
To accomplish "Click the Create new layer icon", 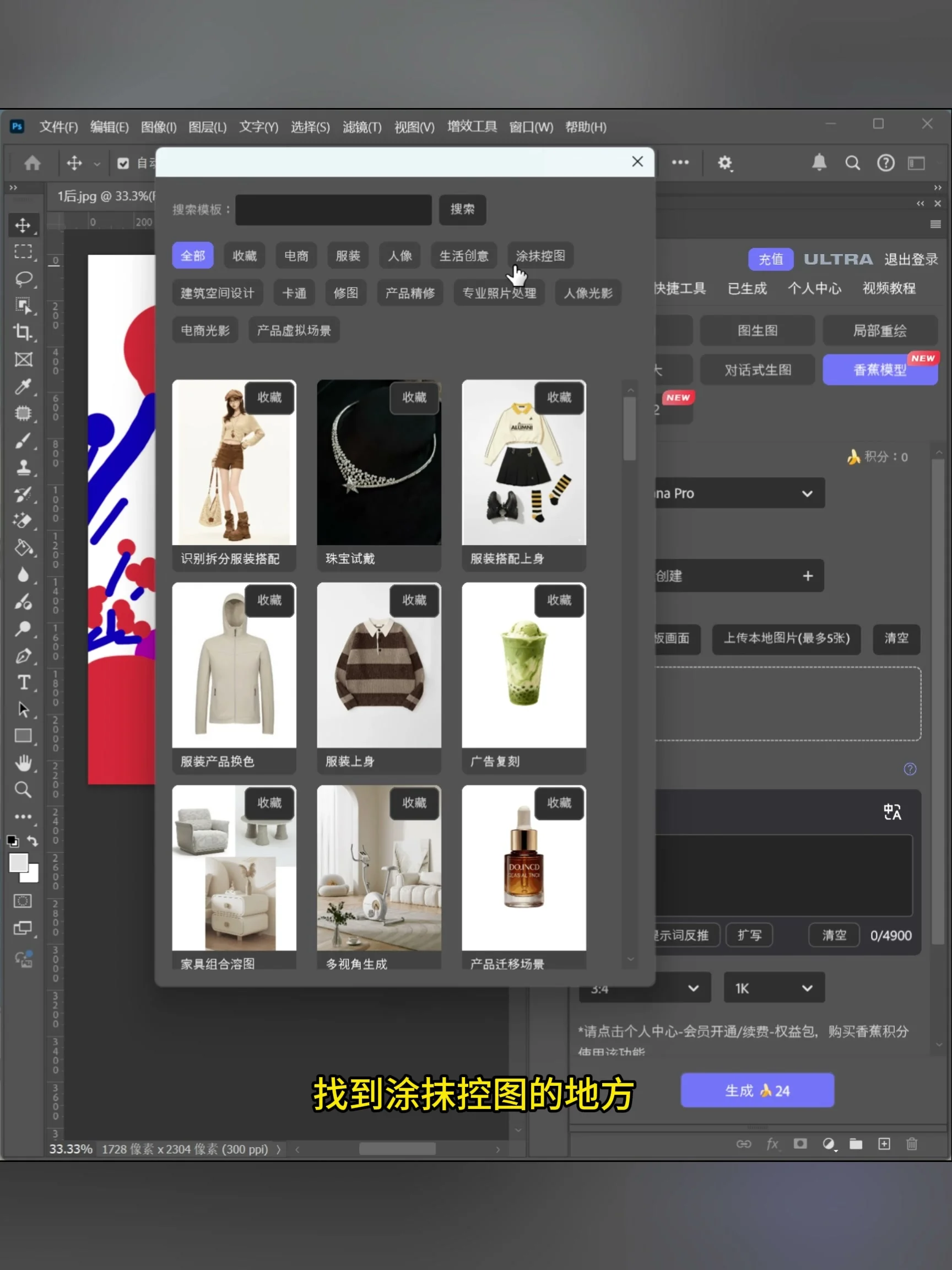I will [884, 1144].
